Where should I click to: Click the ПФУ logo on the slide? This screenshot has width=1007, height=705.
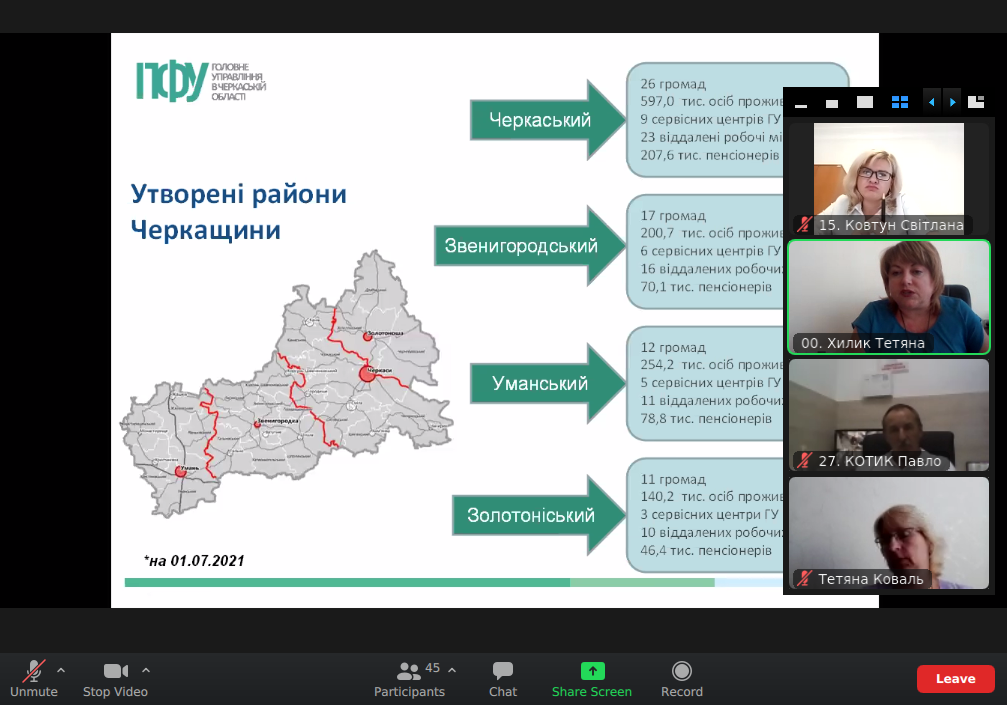coord(201,81)
